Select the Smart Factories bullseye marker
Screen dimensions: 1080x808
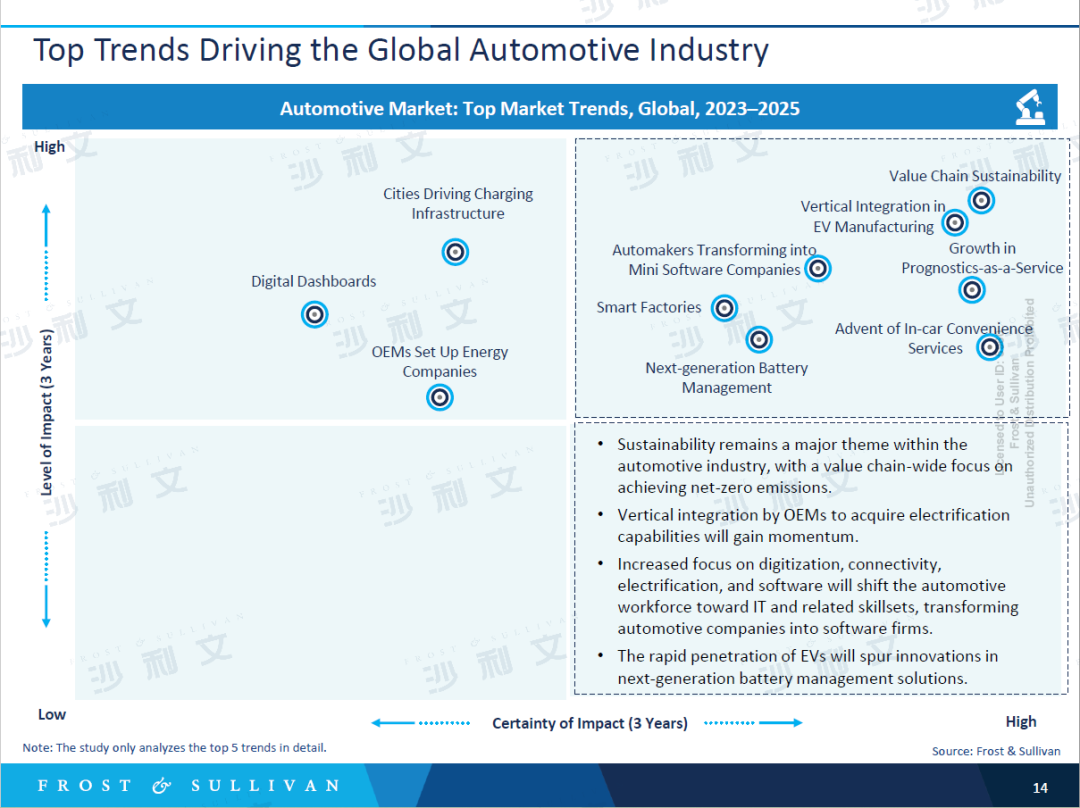tap(724, 308)
